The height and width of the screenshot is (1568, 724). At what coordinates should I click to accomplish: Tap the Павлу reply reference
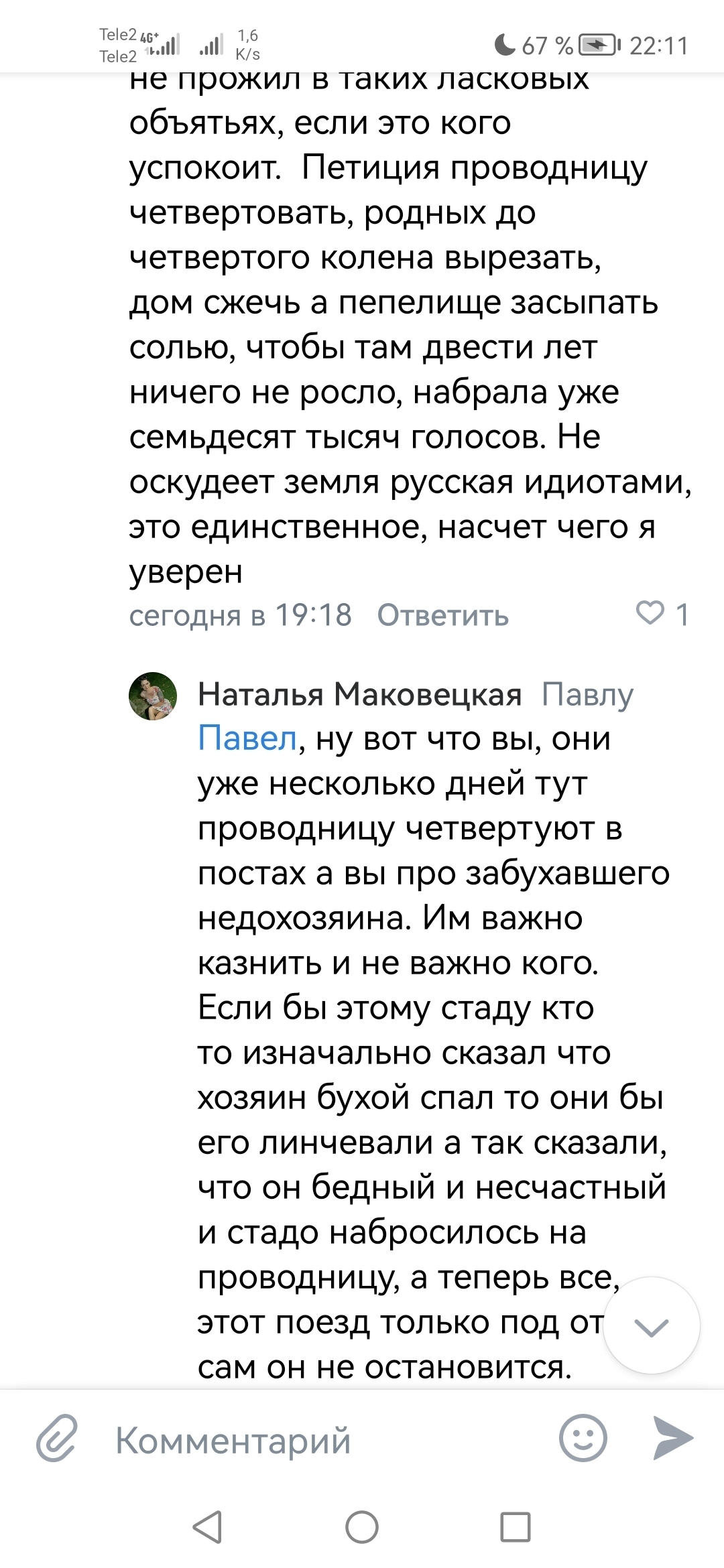click(587, 695)
